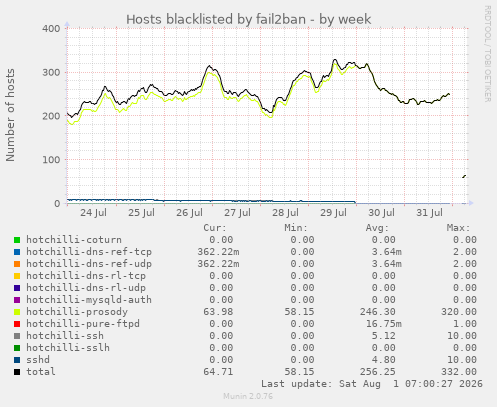Viewport: 497px width, 407px height.
Task: Click the '29 Jul' x-axis label
Action: [333, 213]
